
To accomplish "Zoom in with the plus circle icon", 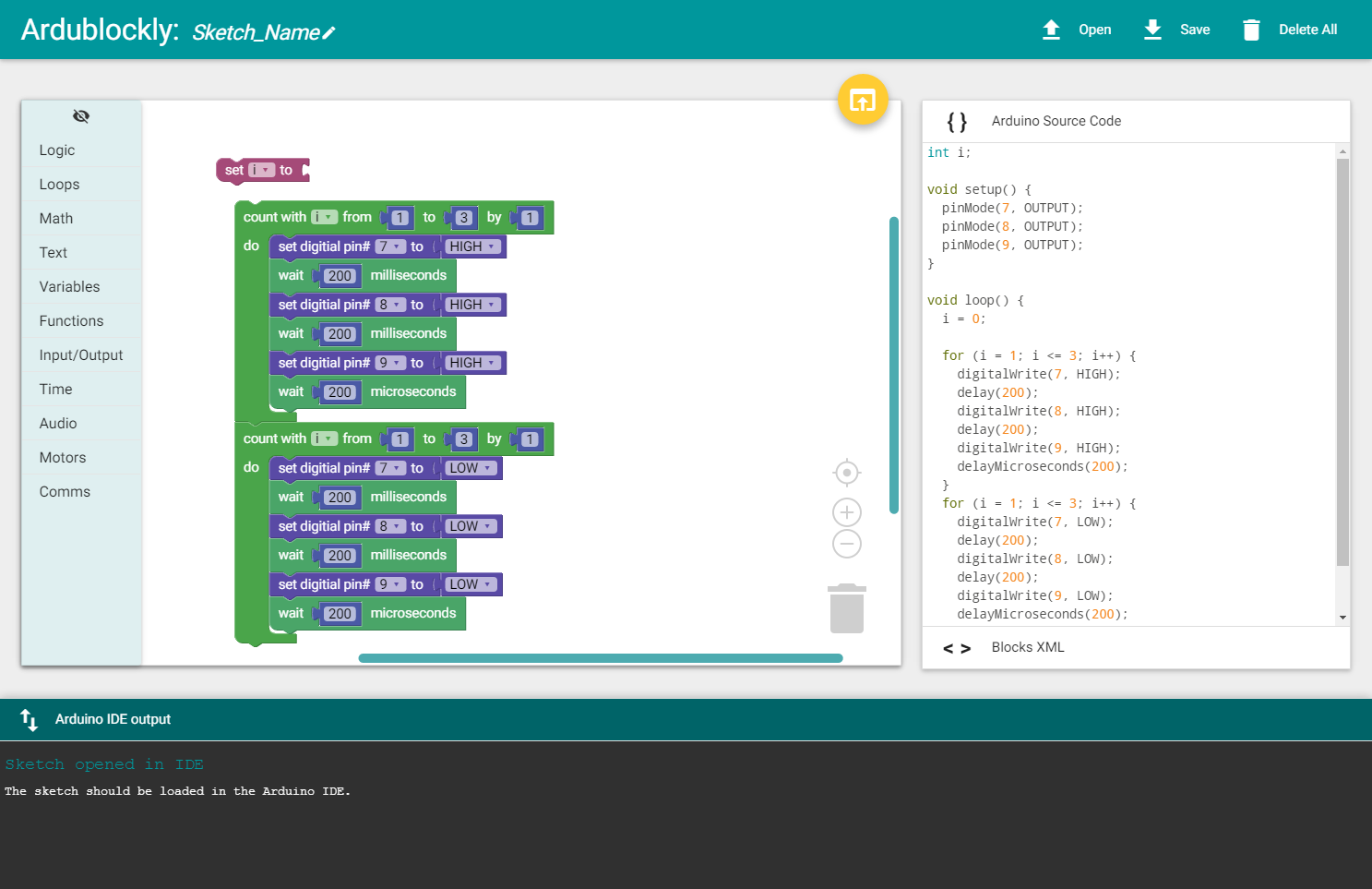I will [847, 512].
